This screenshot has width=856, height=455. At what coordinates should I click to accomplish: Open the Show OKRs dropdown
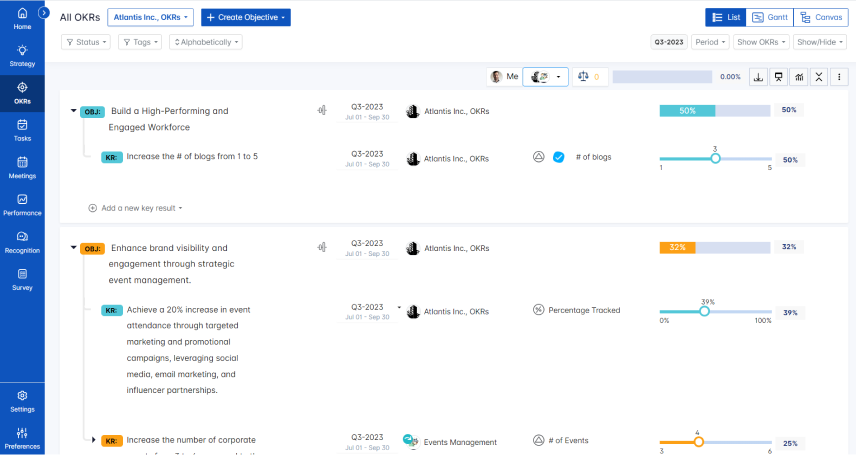(761, 42)
